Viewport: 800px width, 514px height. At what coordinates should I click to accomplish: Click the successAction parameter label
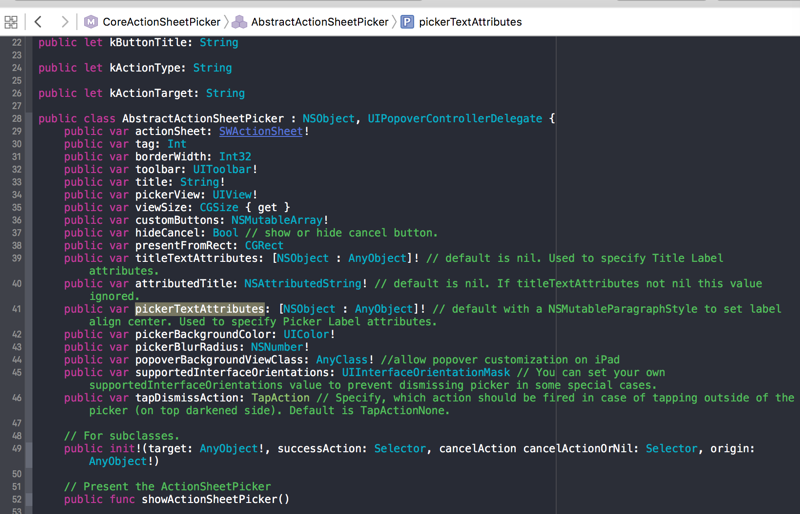319,449
